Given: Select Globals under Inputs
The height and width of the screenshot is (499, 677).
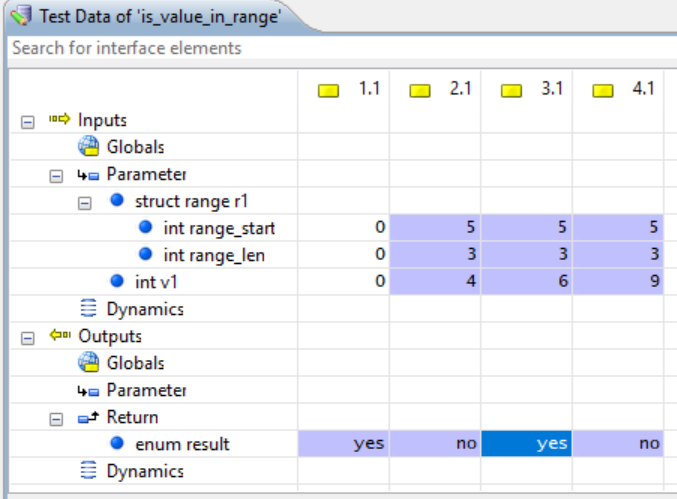Looking at the screenshot, I should [x=136, y=147].
